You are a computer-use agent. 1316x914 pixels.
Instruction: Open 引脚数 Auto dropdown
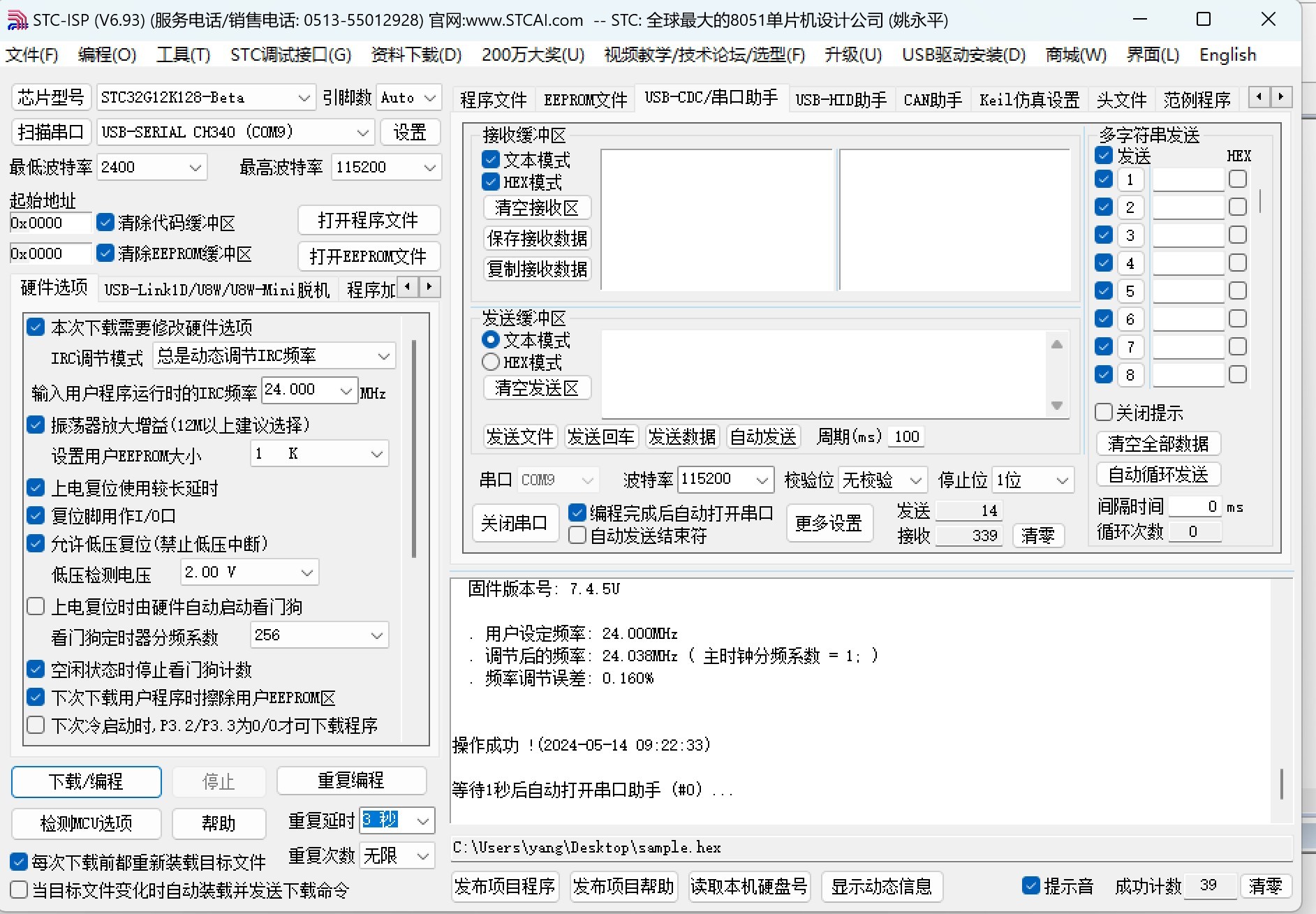pyautogui.click(x=409, y=98)
